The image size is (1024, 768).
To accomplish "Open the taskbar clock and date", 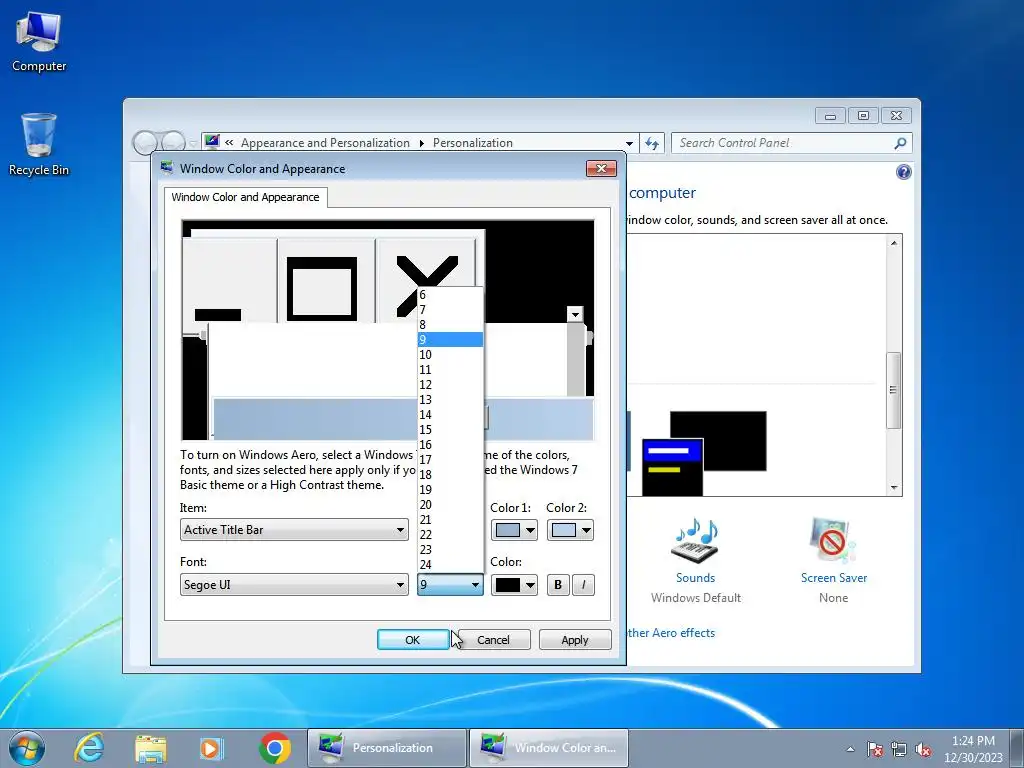I will pyautogui.click(x=973, y=748).
